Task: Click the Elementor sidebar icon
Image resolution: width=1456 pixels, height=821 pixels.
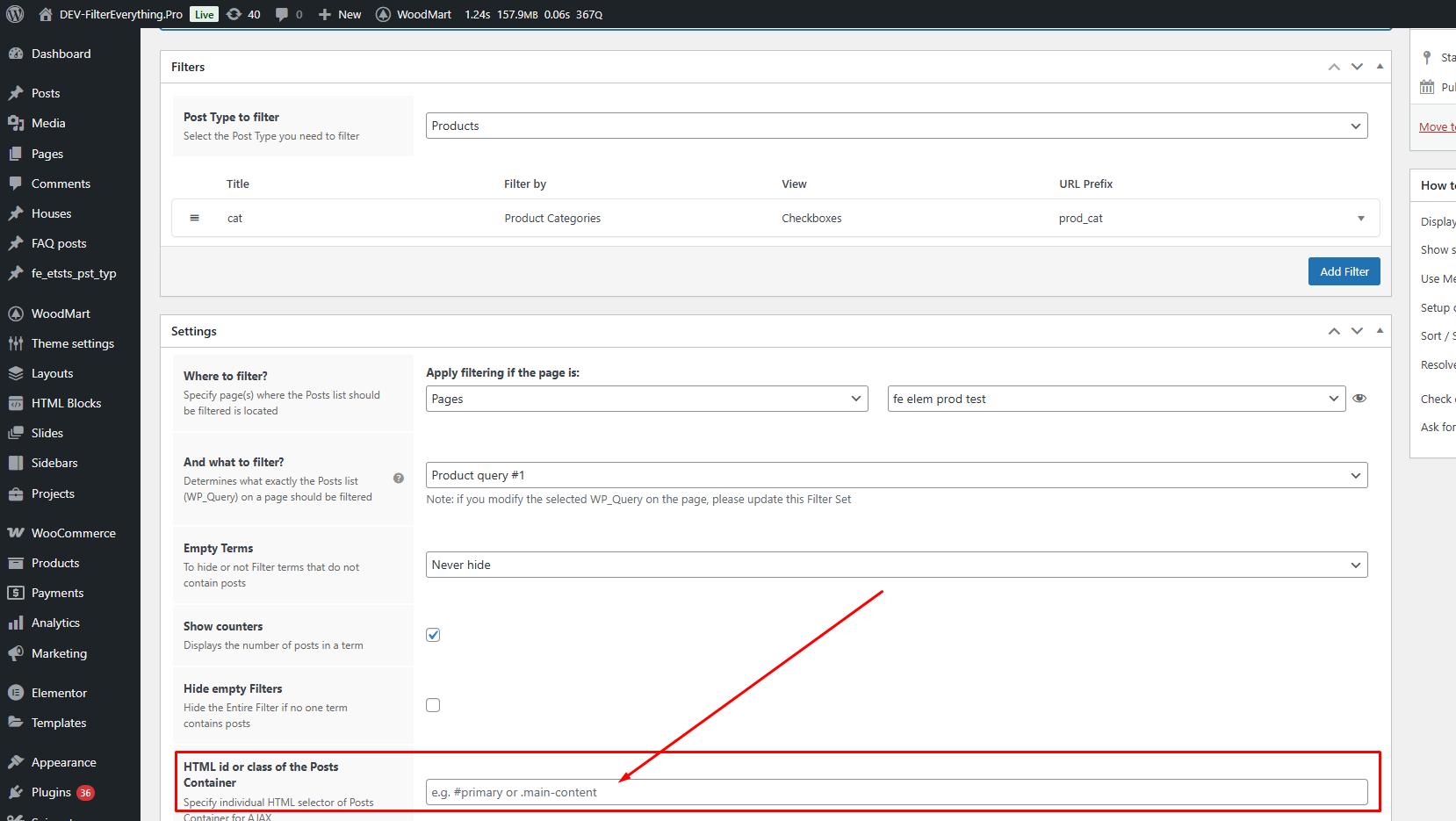Action: (x=16, y=693)
